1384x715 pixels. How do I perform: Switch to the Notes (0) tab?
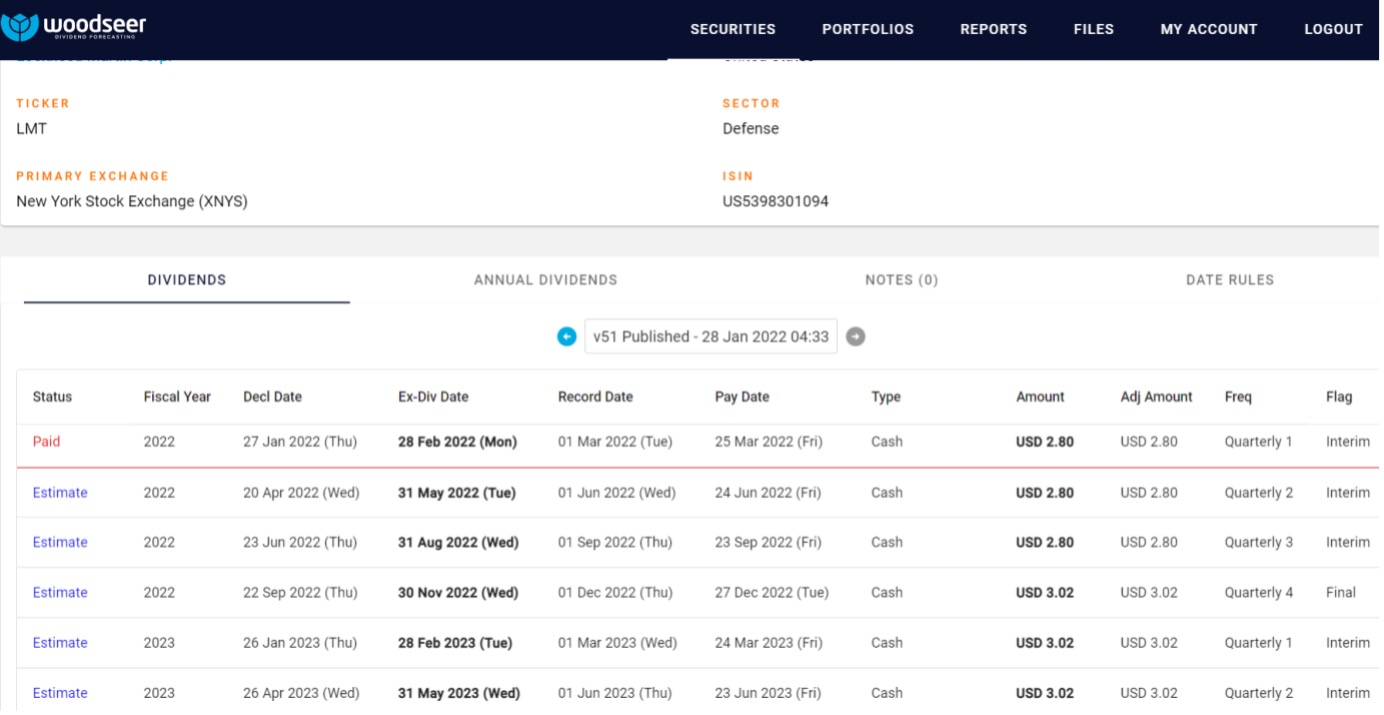[x=902, y=280]
